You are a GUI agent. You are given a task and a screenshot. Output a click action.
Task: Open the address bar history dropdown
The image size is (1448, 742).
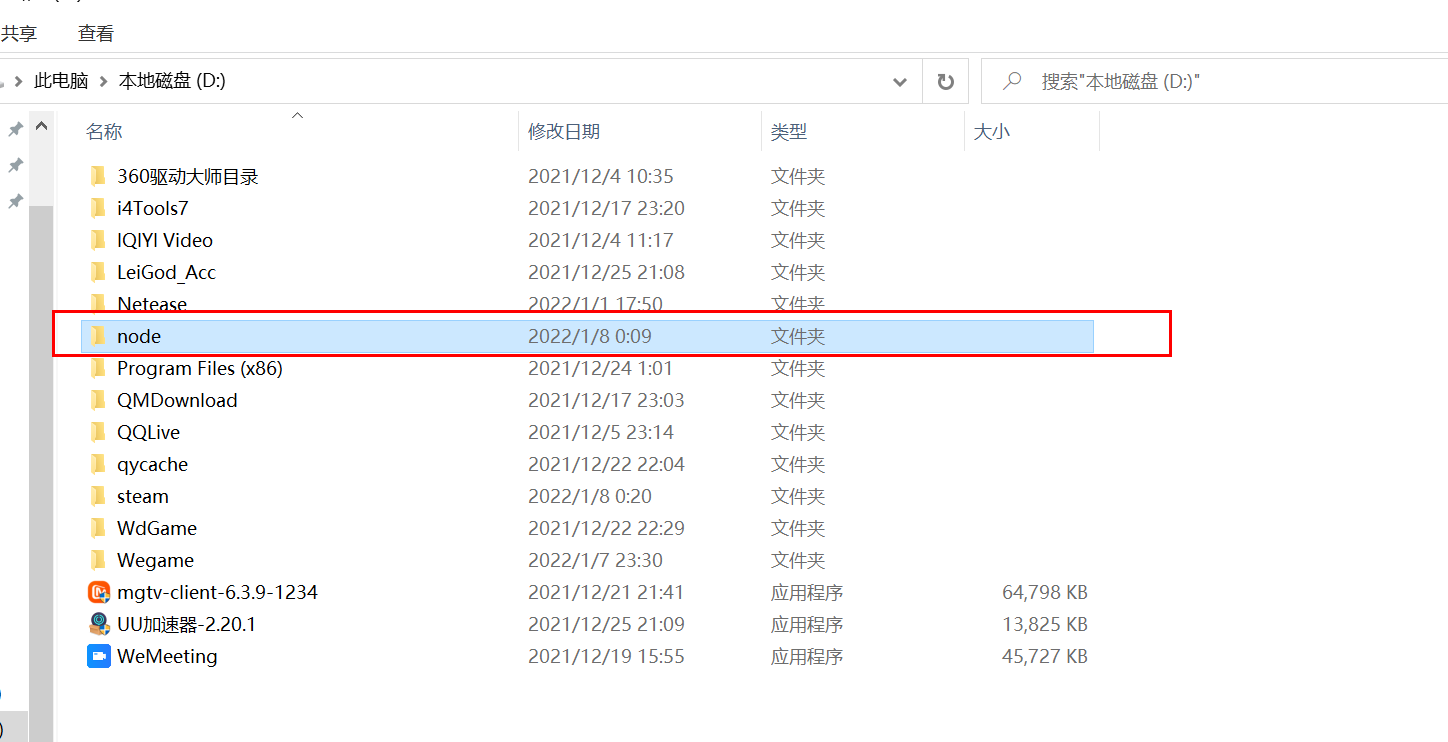coord(900,82)
